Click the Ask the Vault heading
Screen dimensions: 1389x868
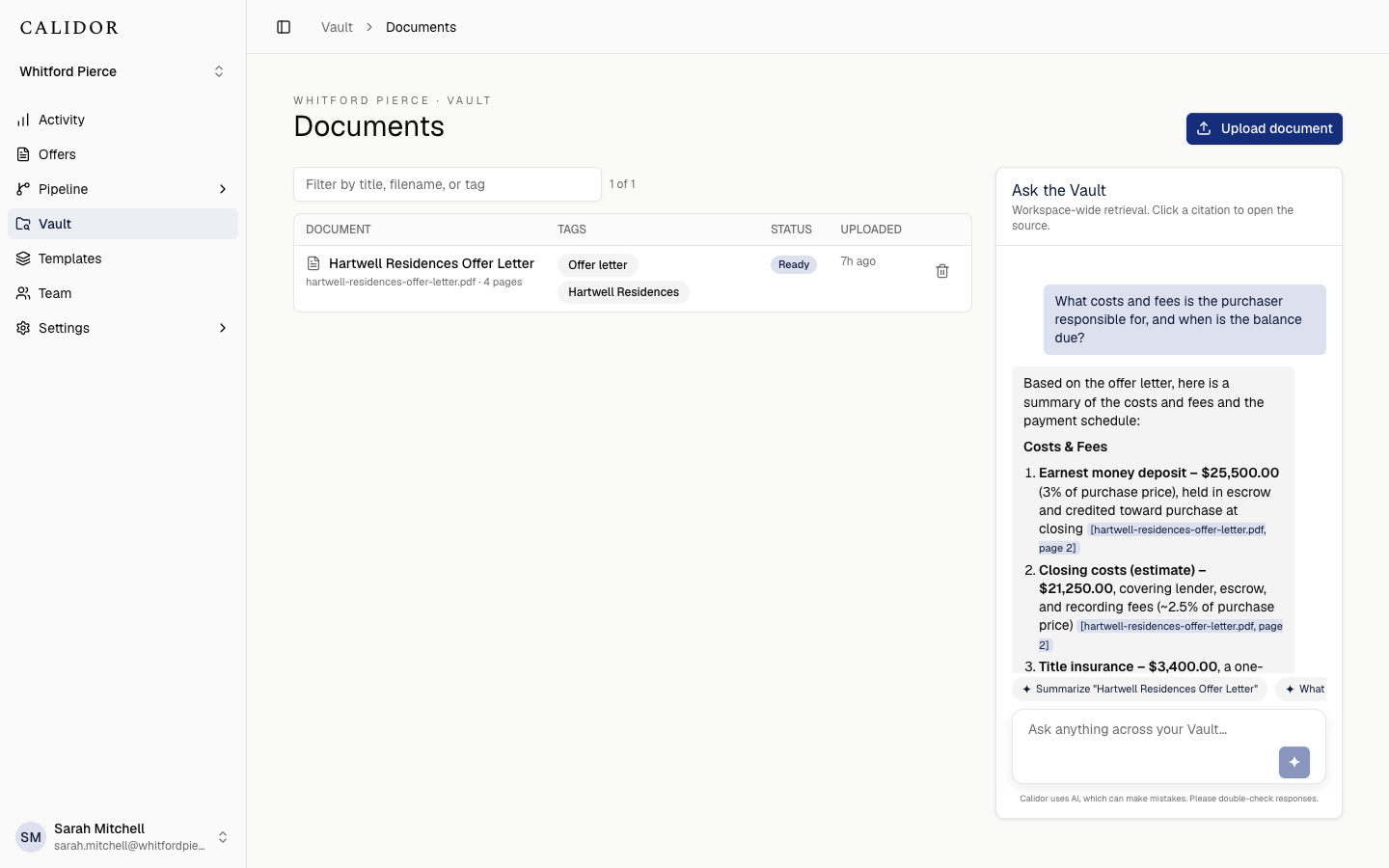pos(1059,190)
